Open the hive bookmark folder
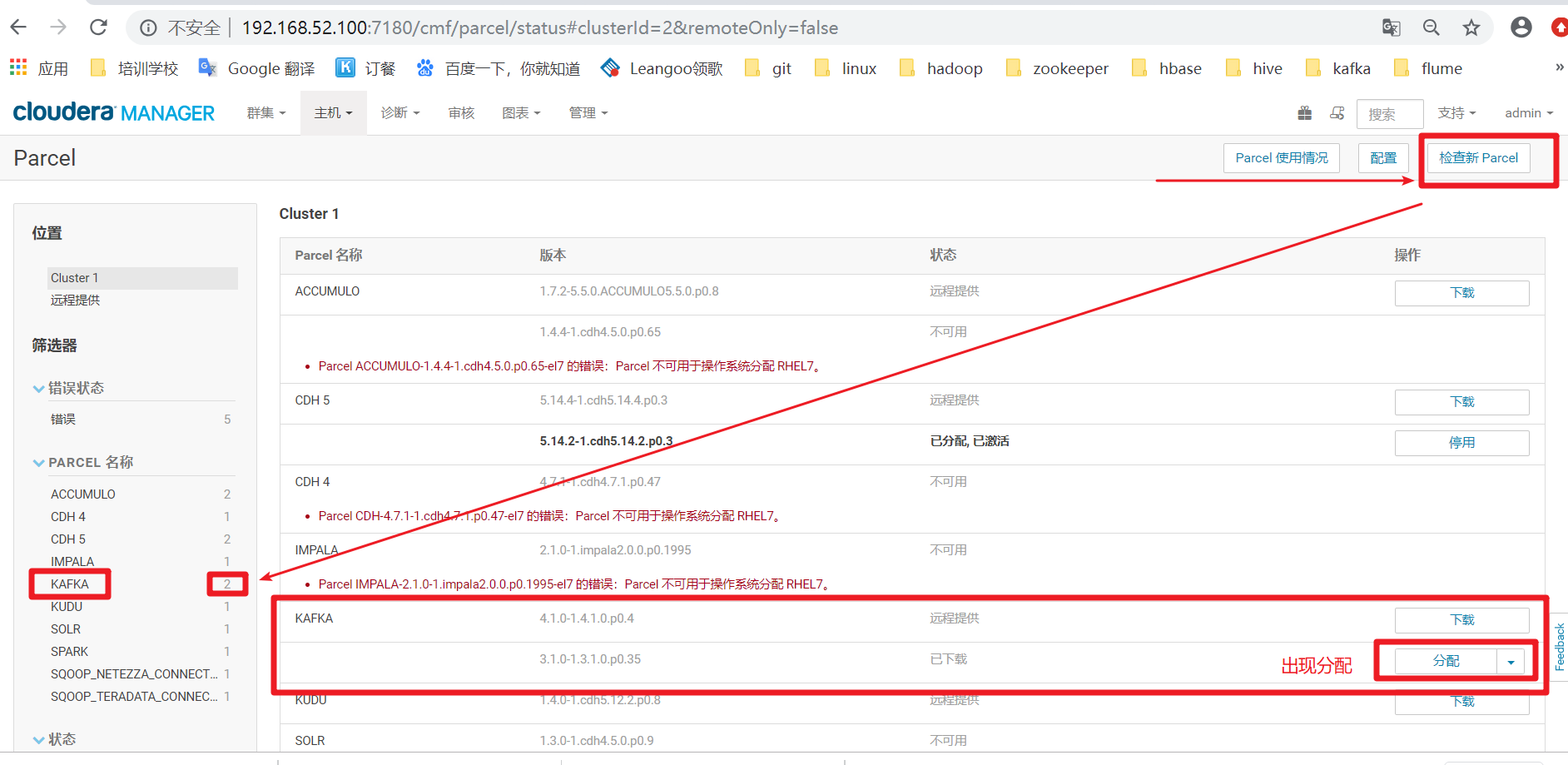The image size is (1568, 765). pyautogui.click(x=1253, y=68)
